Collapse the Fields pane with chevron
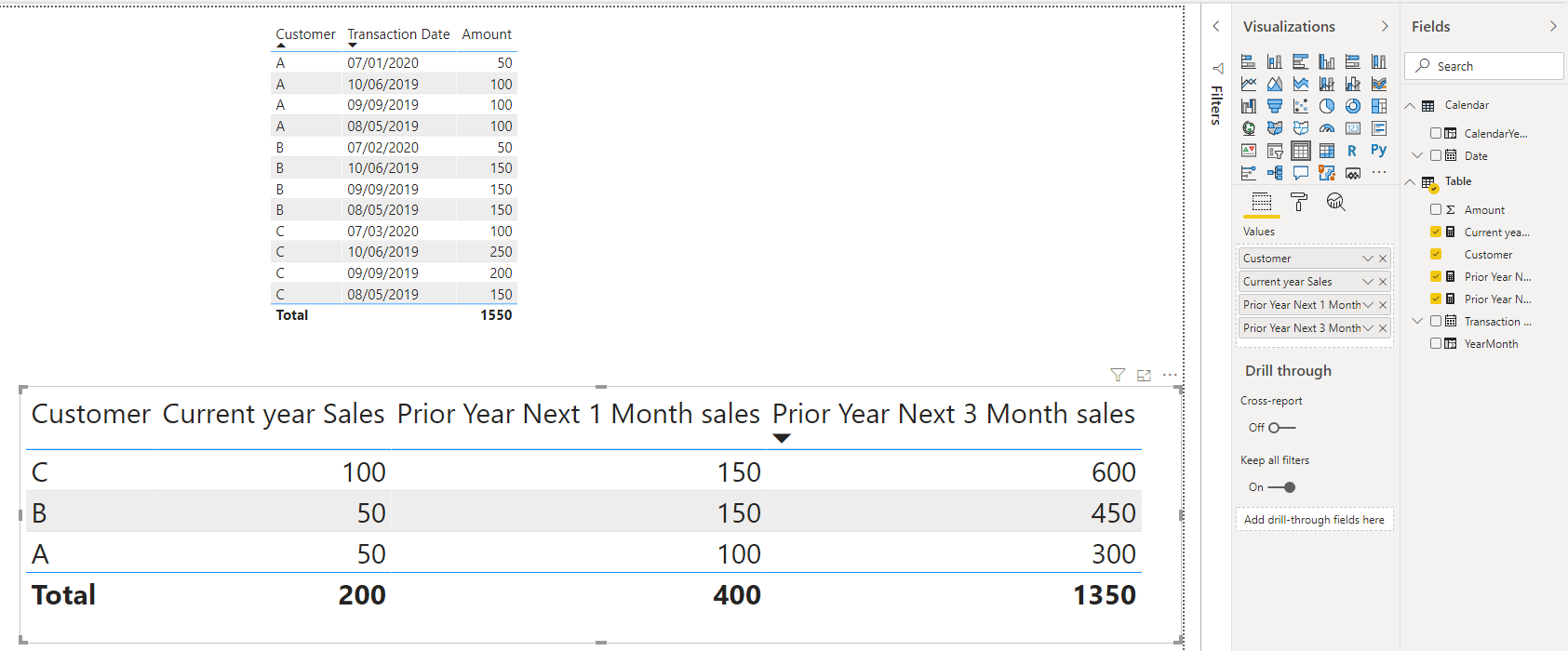The height and width of the screenshot is (651, 1568). [1553, 26]
